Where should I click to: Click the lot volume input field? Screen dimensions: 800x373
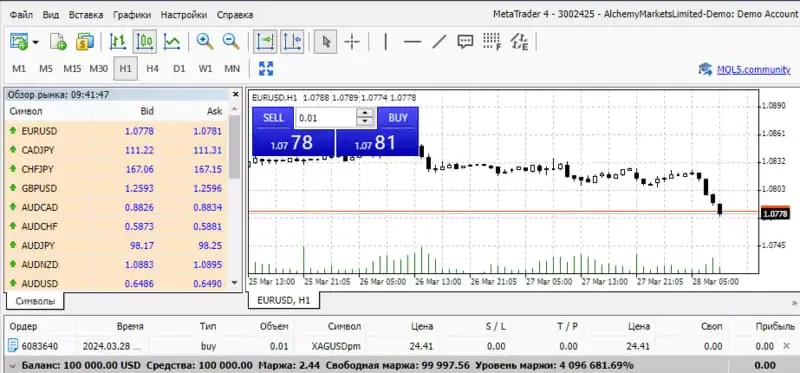coord(326,118)
